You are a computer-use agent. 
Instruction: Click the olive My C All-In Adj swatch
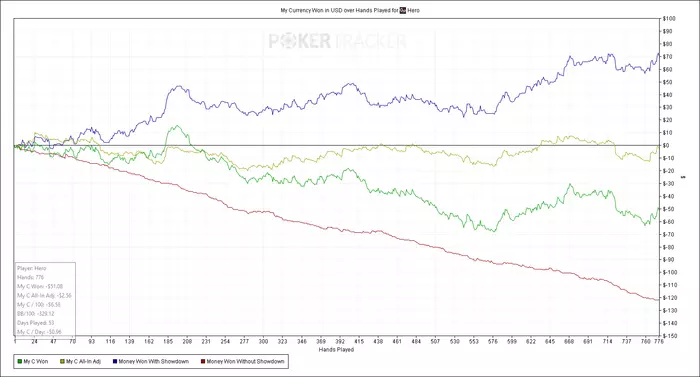(62, 361)
